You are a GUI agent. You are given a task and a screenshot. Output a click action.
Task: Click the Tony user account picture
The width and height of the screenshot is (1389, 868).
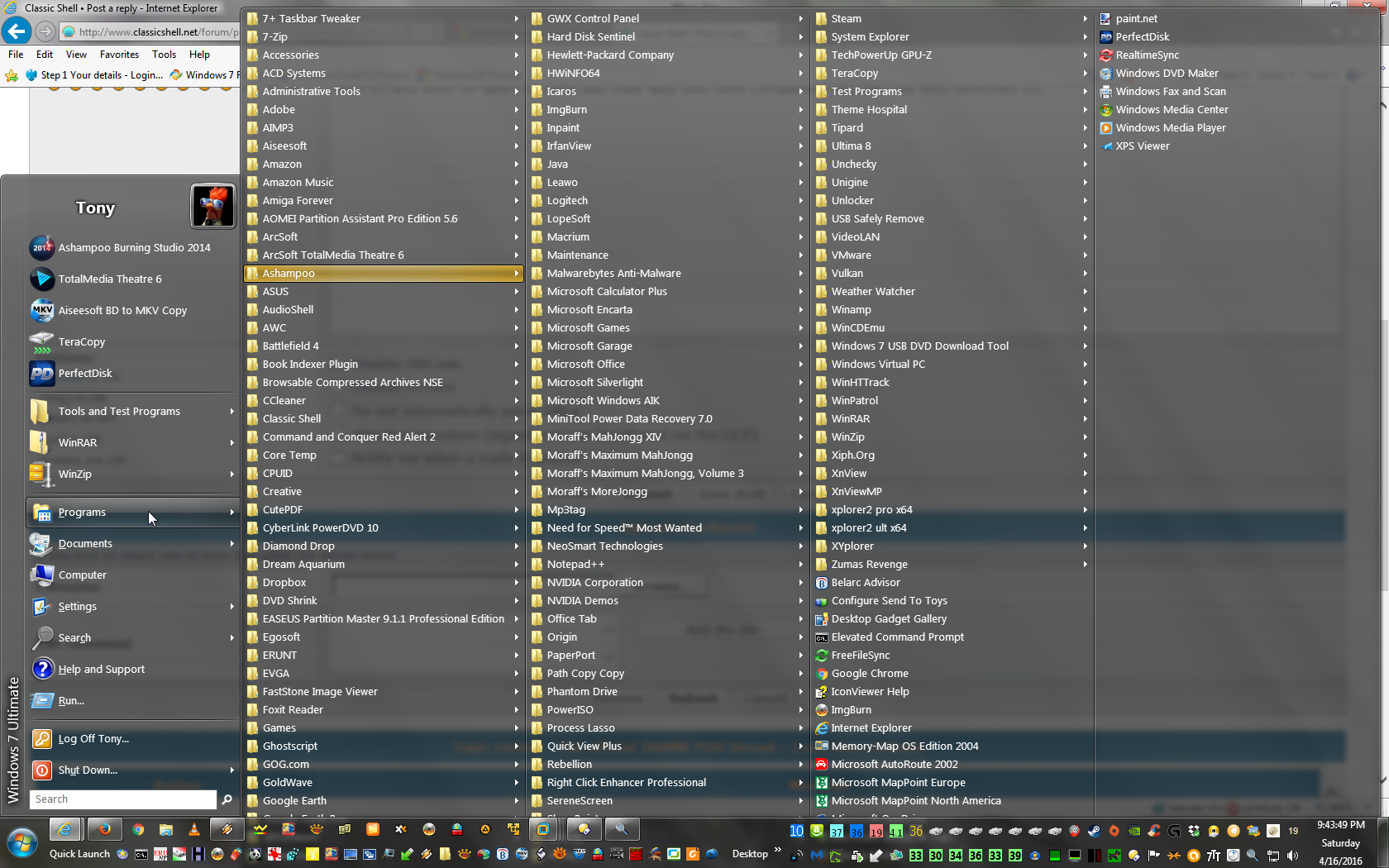212,206
